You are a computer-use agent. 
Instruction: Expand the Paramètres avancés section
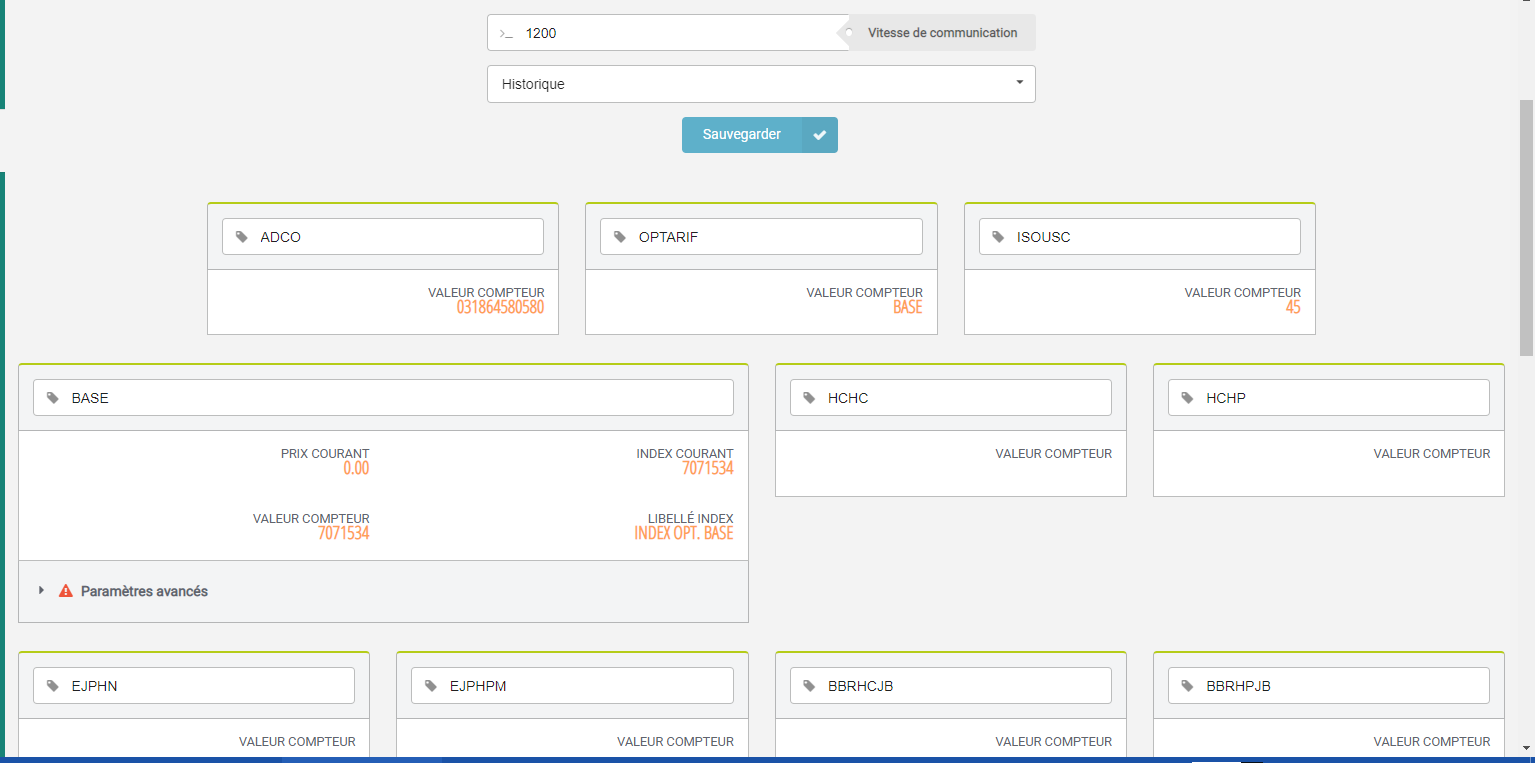click(144, 591)
